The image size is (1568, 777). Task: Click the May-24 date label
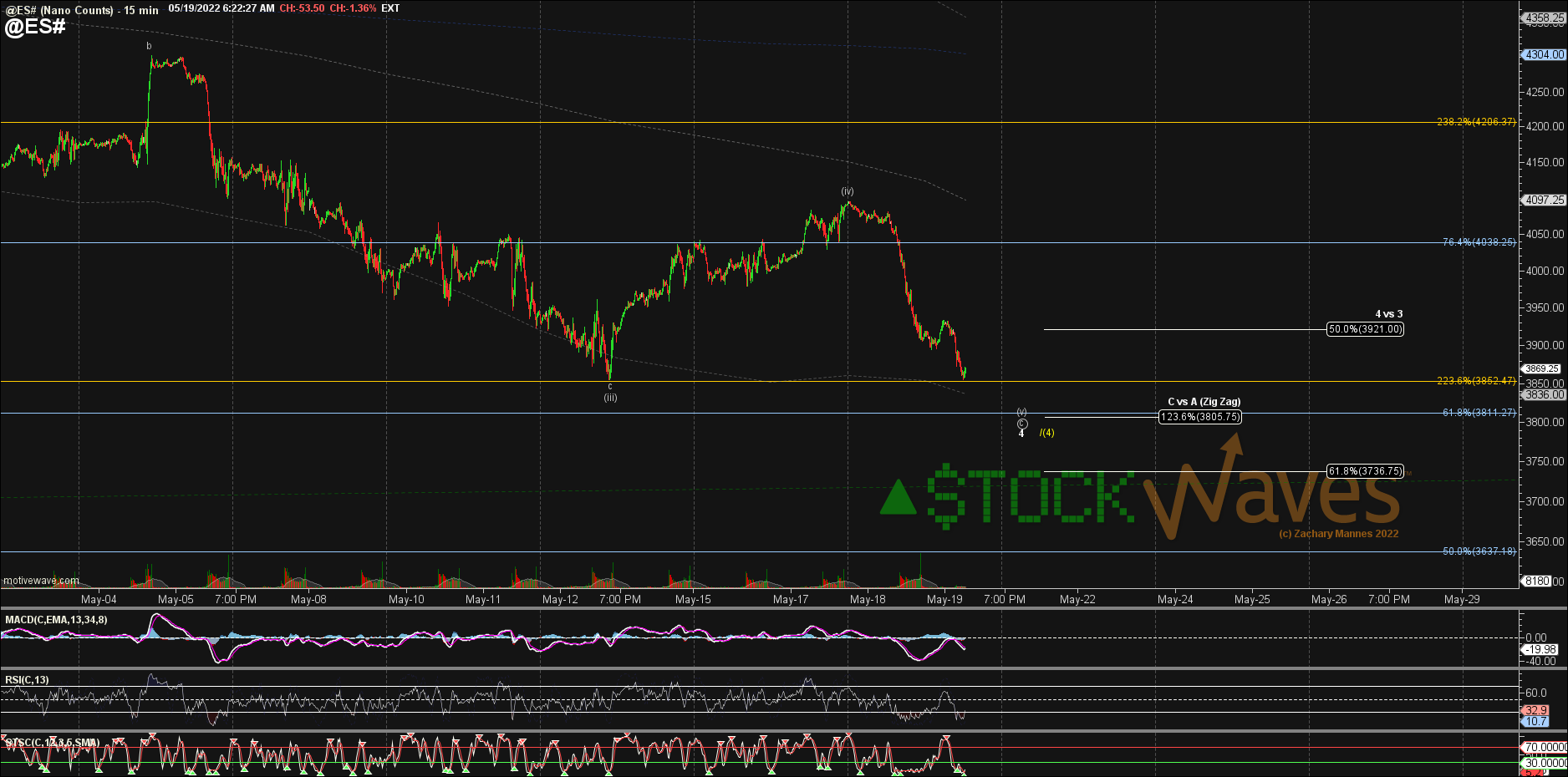click(x=1175, y=599)
